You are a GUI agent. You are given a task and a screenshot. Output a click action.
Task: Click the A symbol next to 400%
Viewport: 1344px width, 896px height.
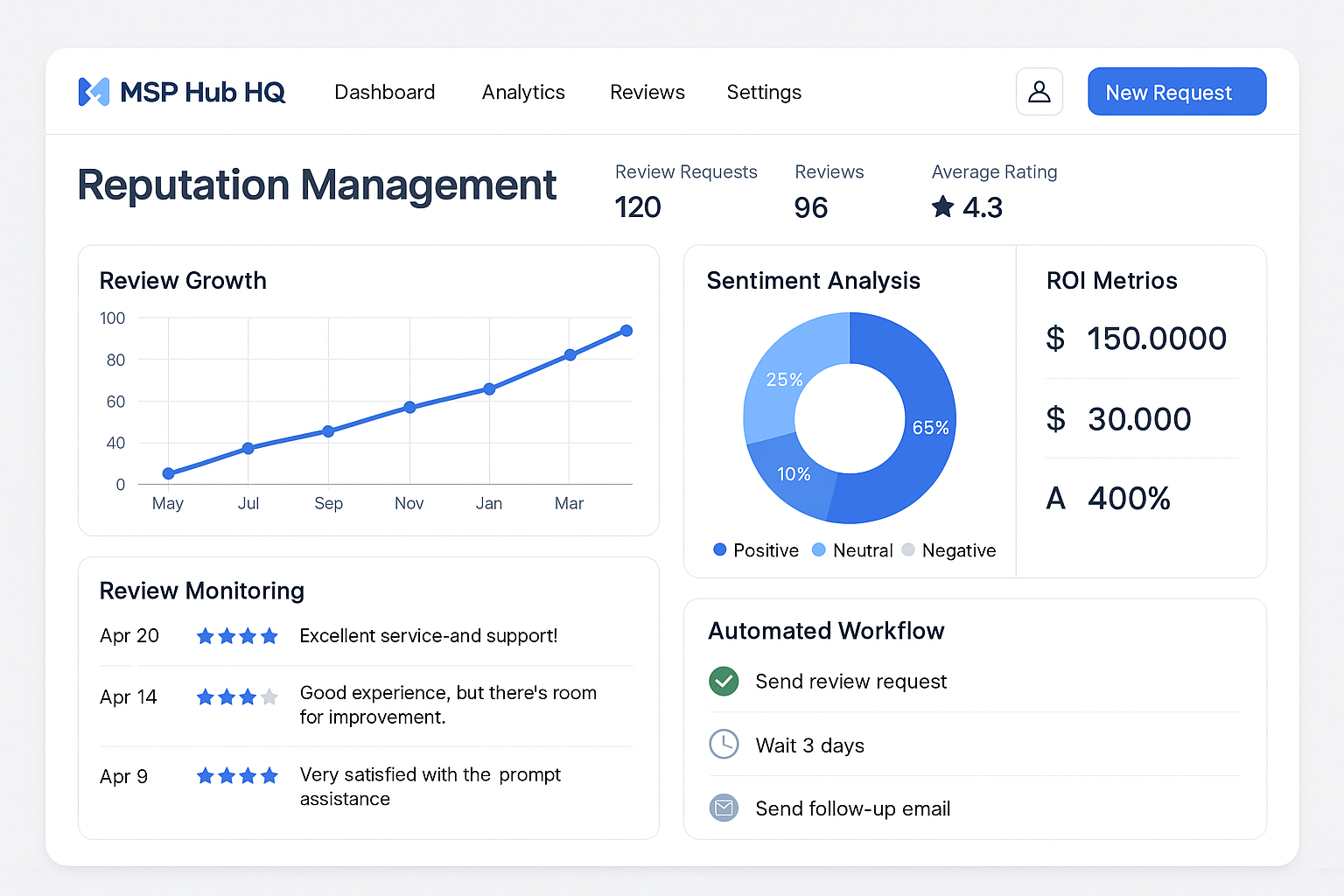[x=1056, y=499]
